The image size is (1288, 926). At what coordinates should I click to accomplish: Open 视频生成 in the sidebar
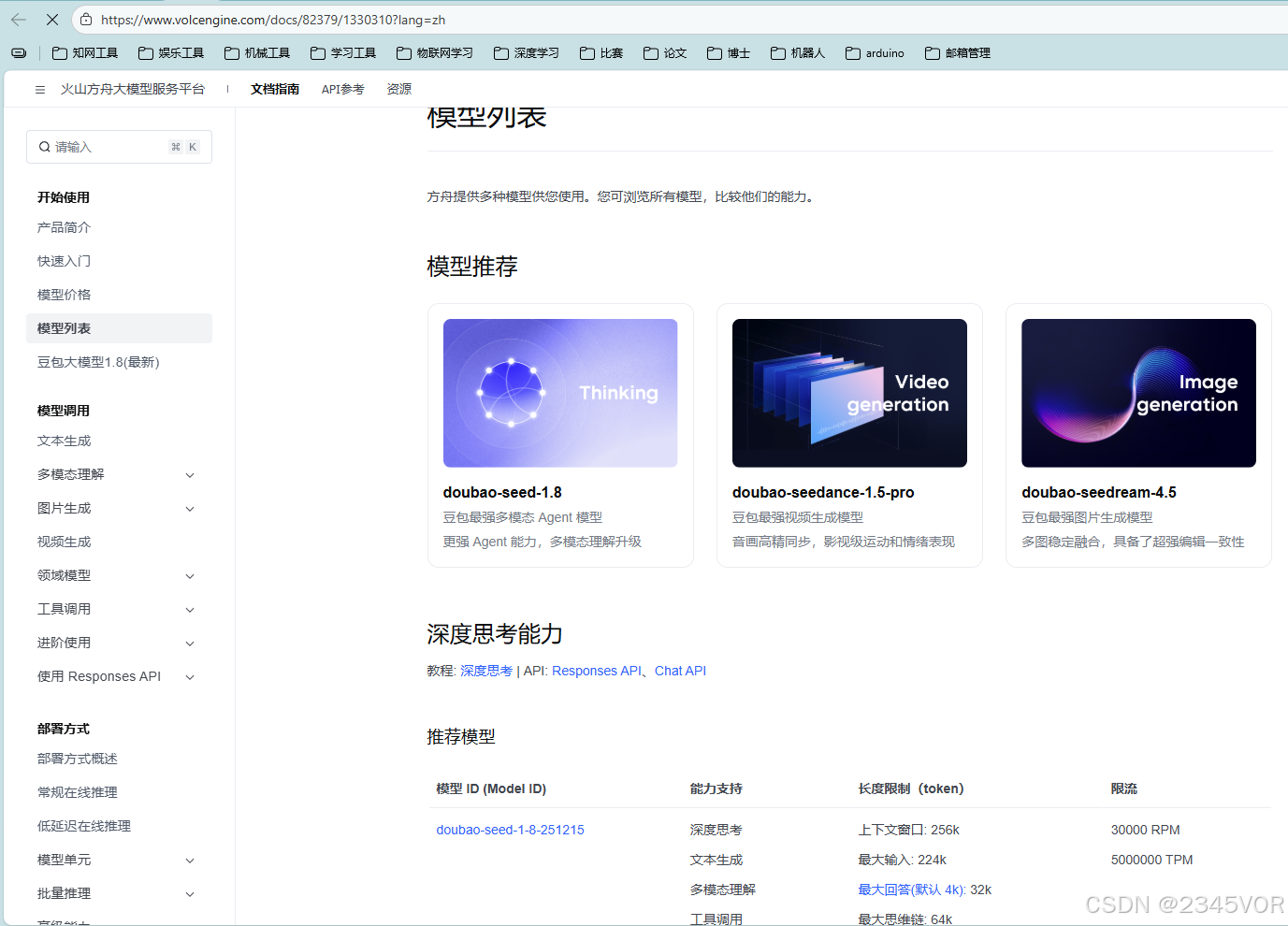[64, 542]
